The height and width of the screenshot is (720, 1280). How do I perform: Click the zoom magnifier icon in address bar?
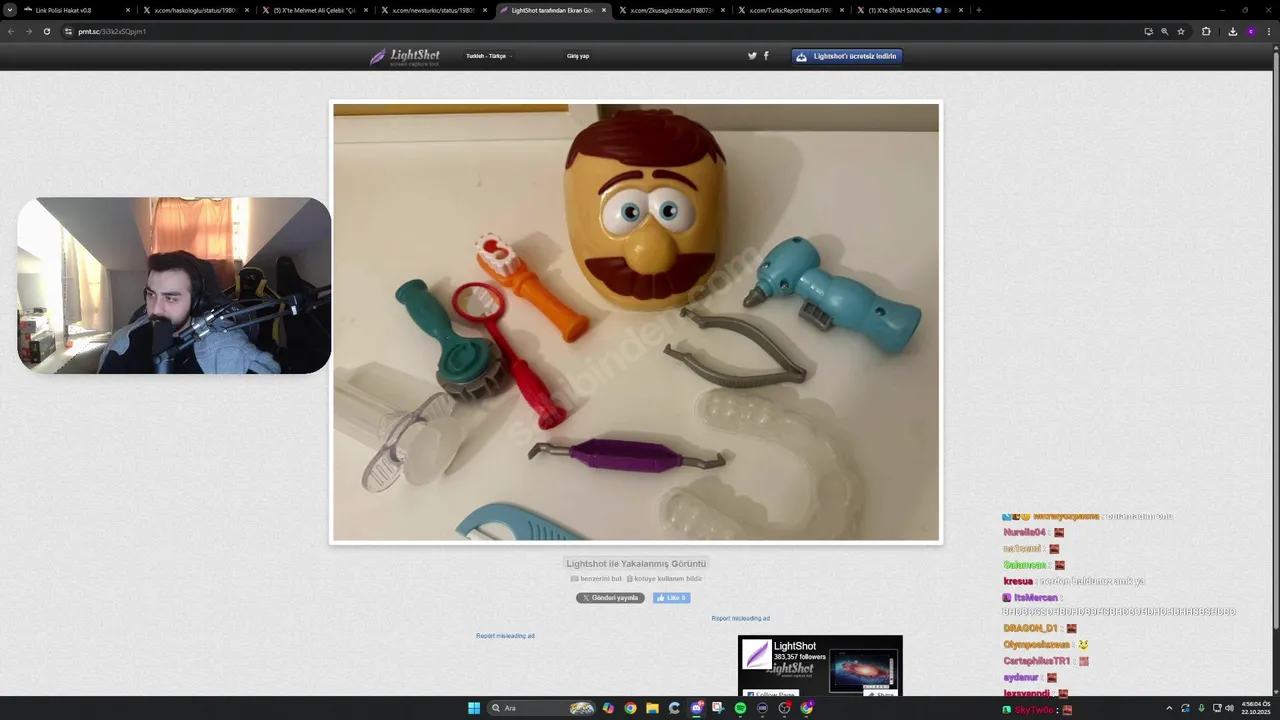(x=1164, y=31)
